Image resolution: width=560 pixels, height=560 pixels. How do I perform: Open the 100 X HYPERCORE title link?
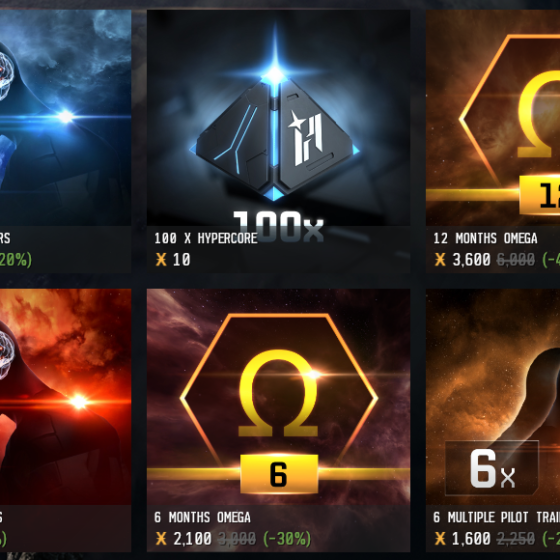[206, 238]
